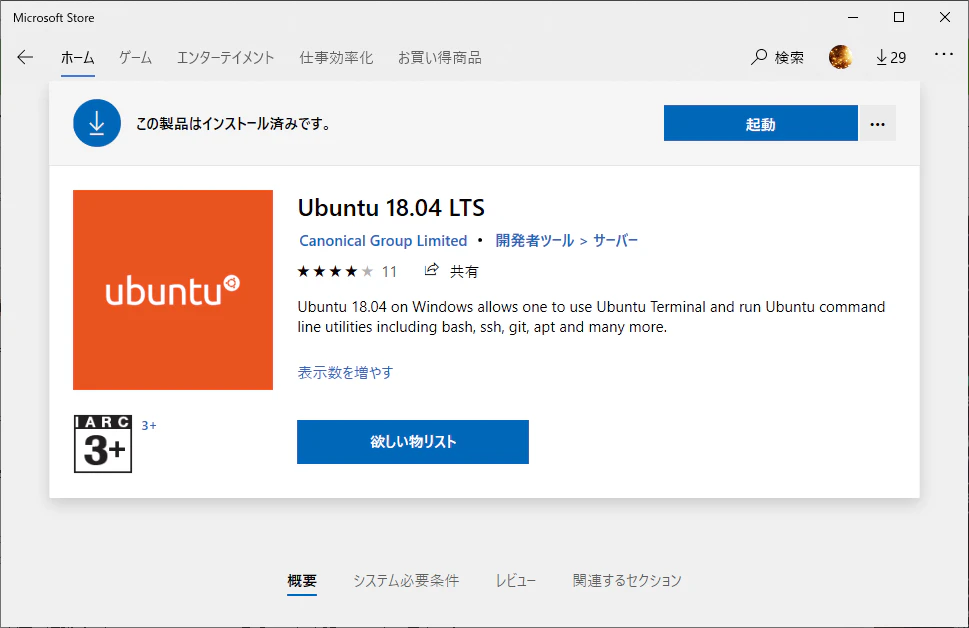Launch Ubuntu with the 起動 button
This screenshot has width=969, height=628.
[x=761, y=124]
